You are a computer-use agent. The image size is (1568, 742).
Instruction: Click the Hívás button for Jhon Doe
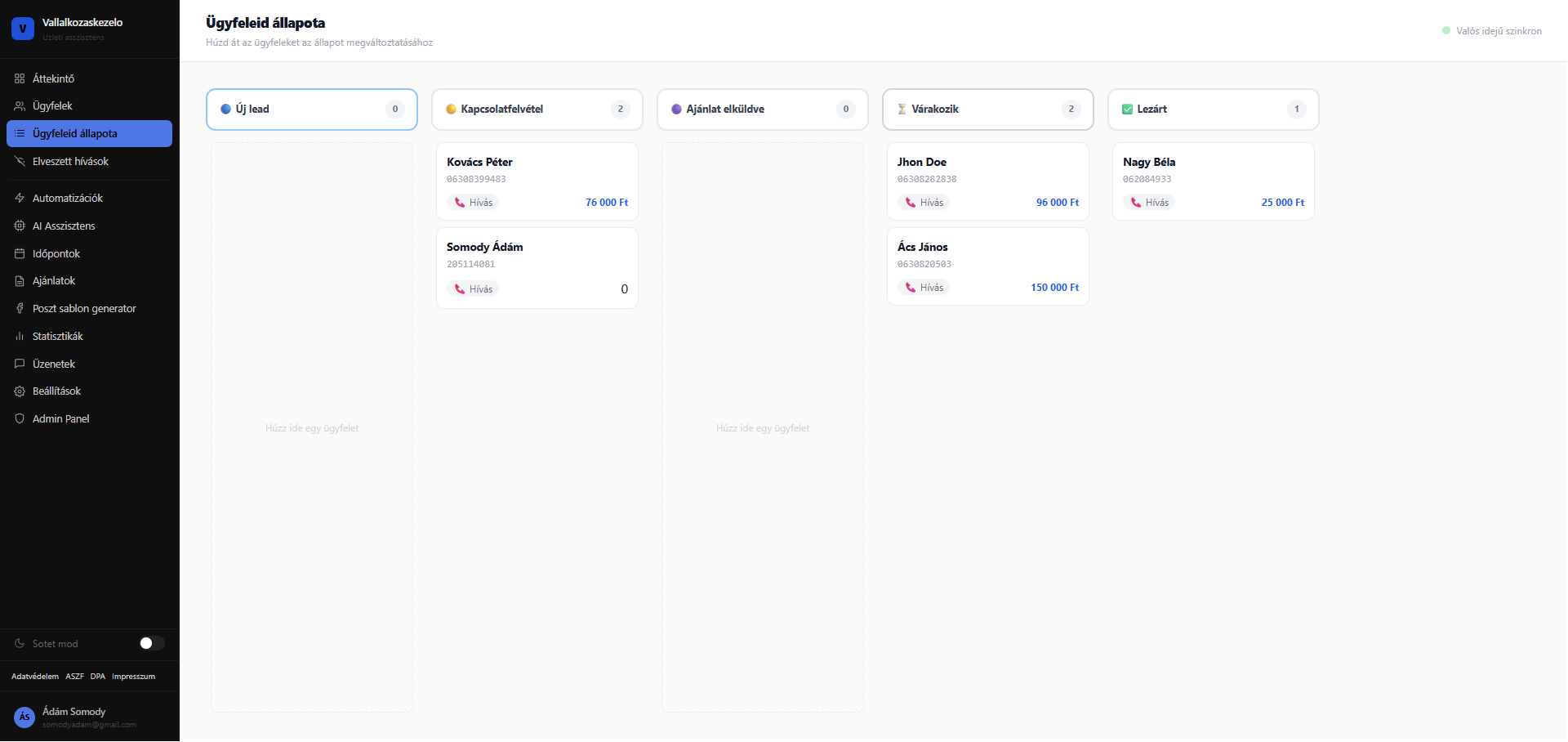924,203
